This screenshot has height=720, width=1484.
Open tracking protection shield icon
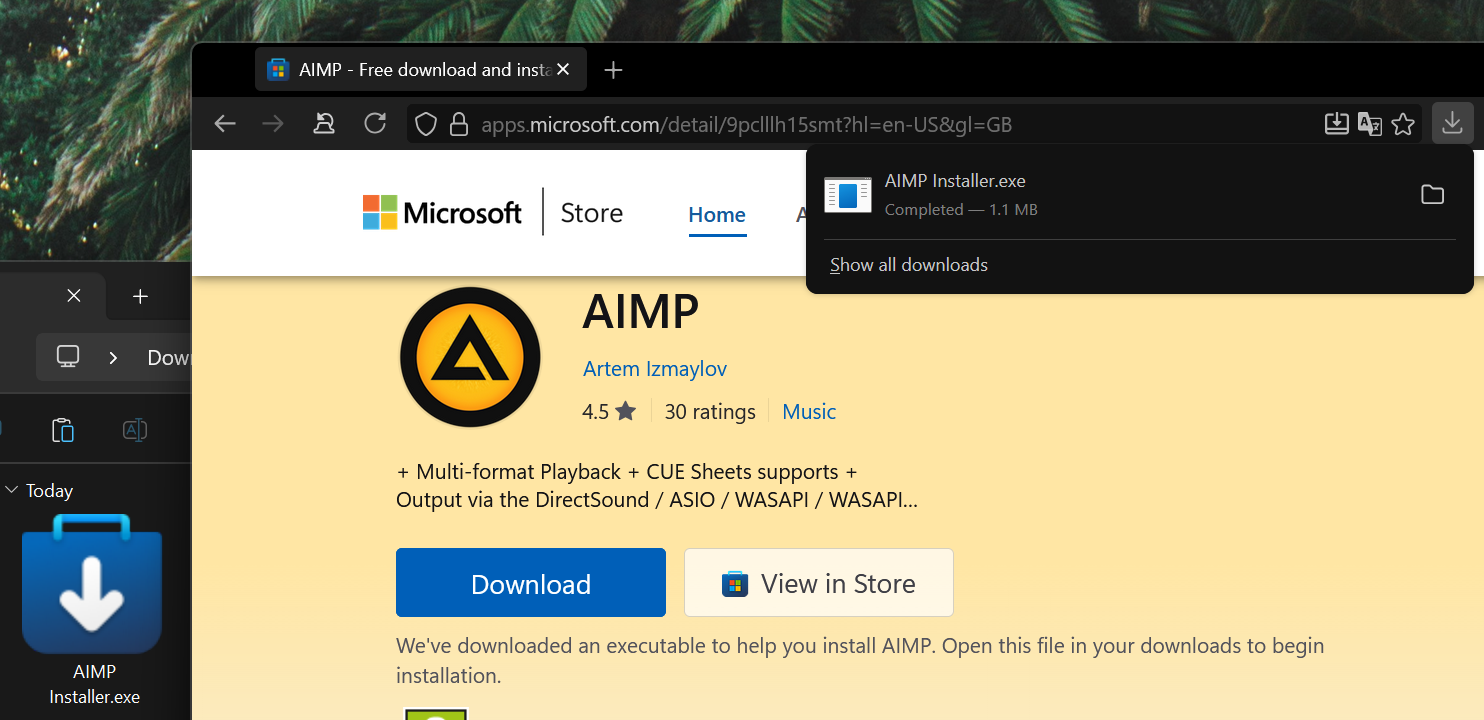pos(426,124)
